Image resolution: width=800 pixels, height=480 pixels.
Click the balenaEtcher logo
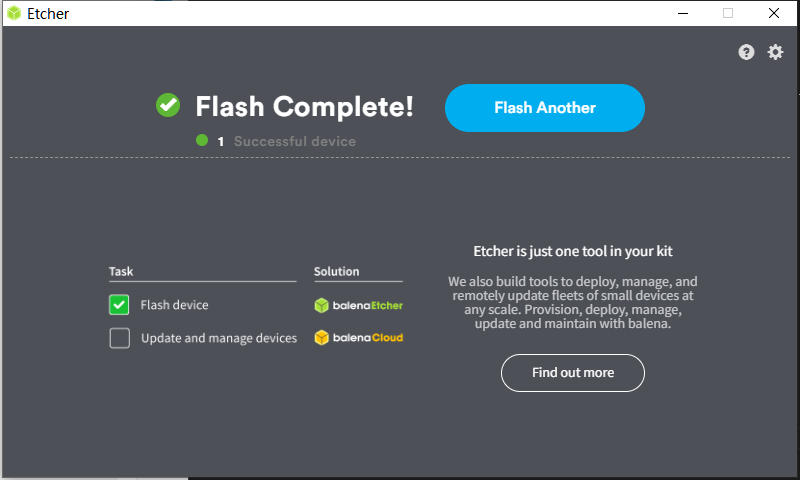pyautogui.click(x=359, y=305)
